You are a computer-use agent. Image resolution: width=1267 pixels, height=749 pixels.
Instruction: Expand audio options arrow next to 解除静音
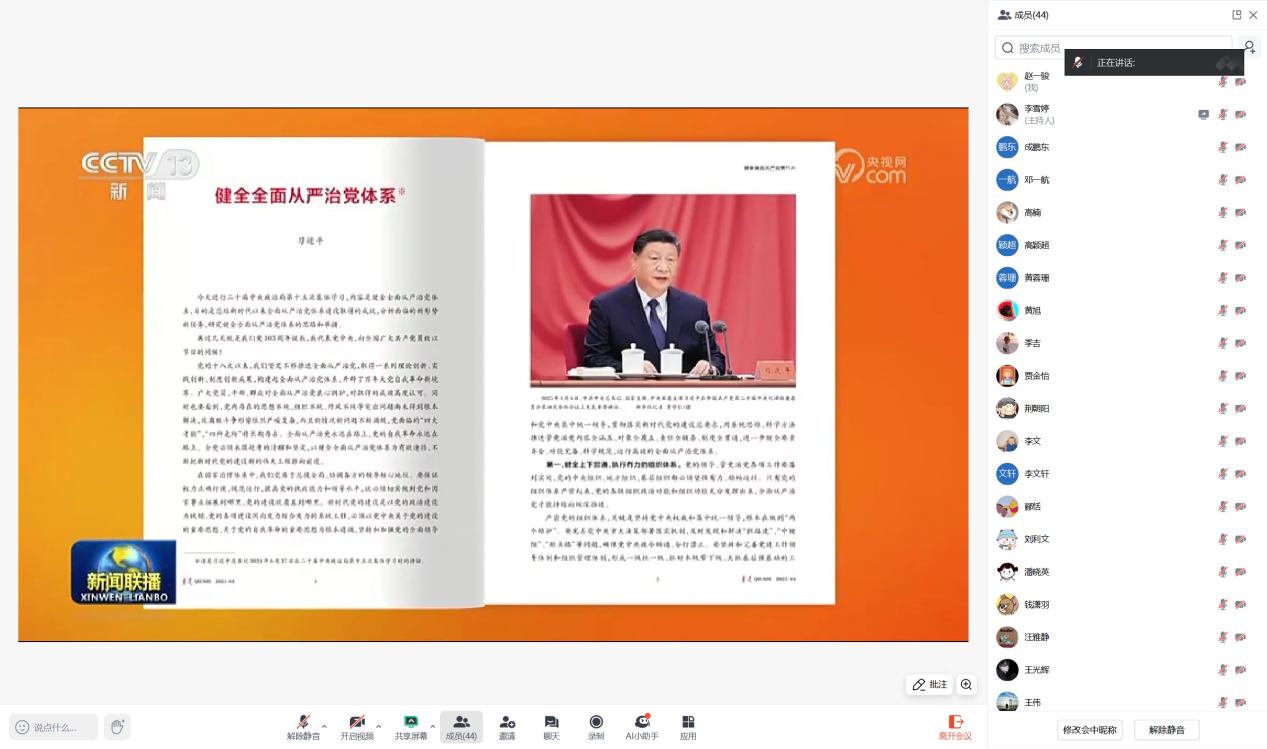pos(324,726)
